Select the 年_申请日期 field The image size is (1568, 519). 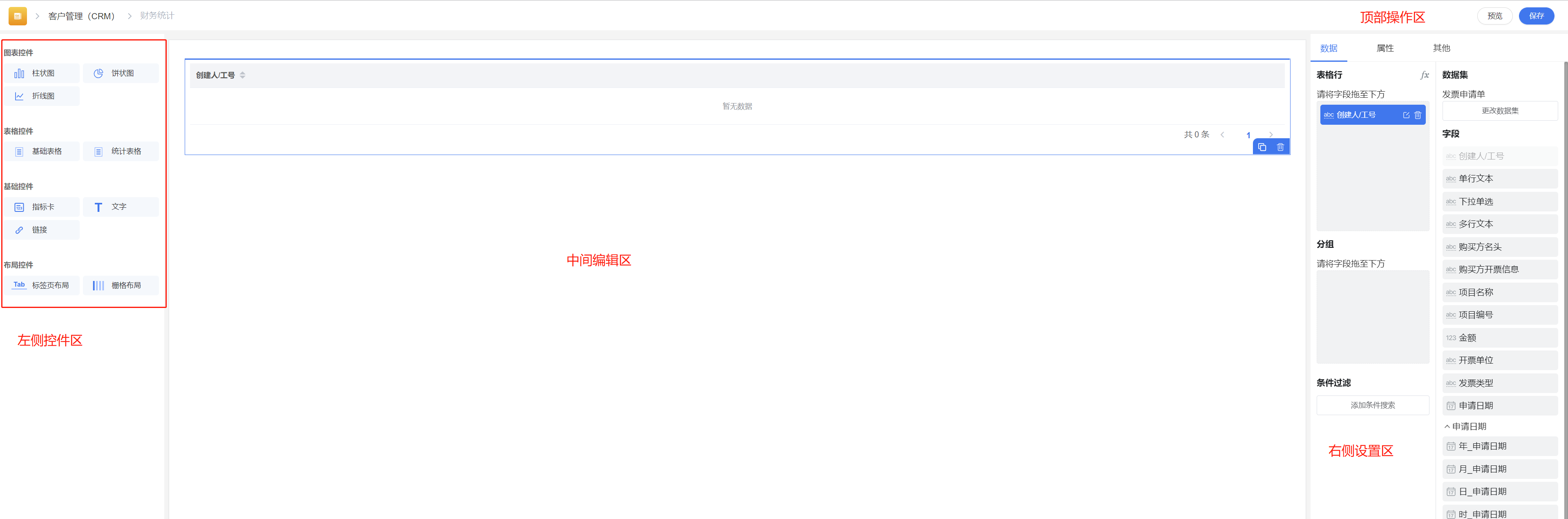pyautogui.click(x=1500, y=446)
